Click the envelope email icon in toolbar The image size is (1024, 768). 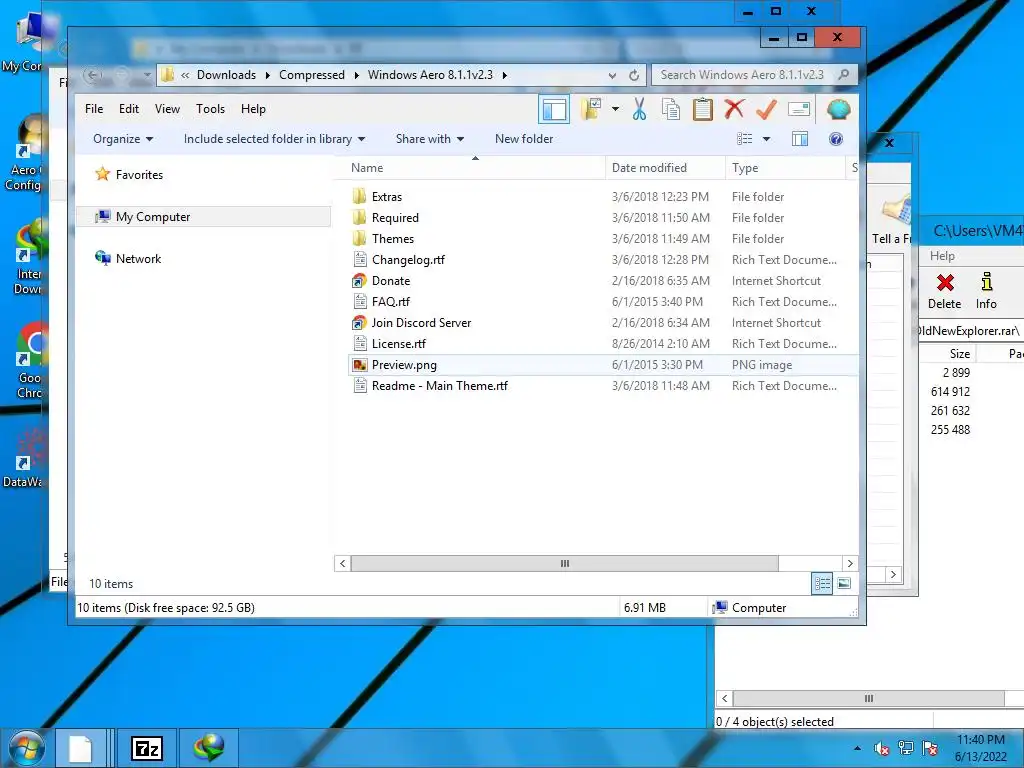pos(799,109)
